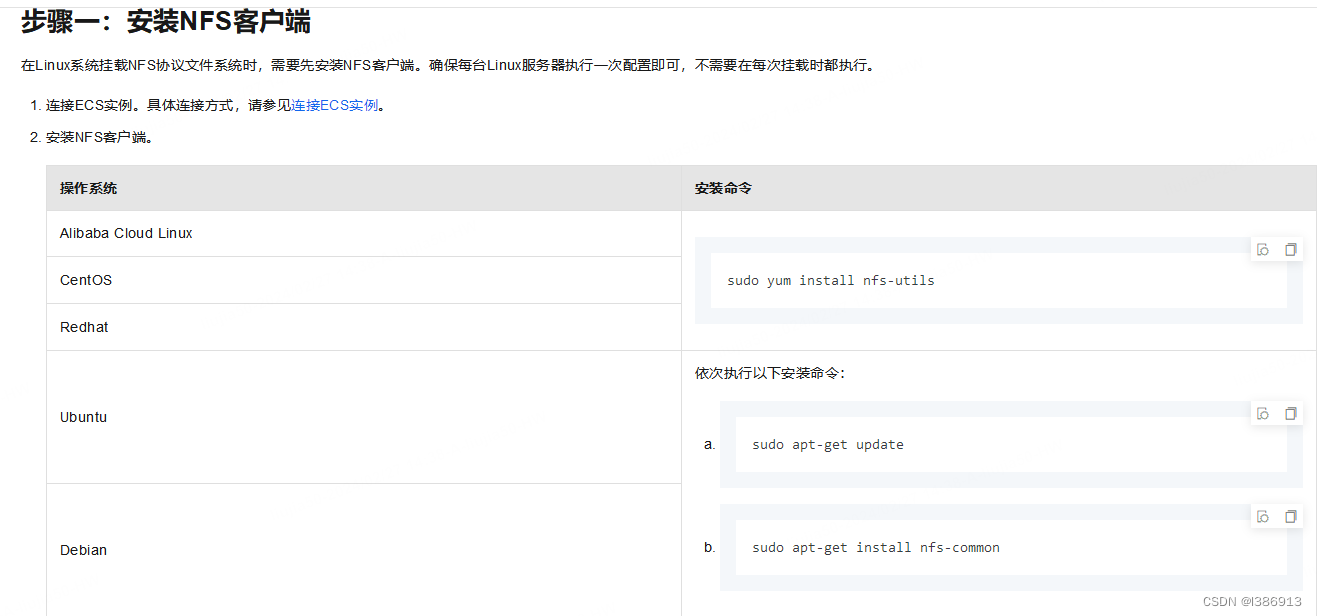Copy the apt-get update command
The width and height of the screenshot is (1317, 616).
(x=1290, y=414)
